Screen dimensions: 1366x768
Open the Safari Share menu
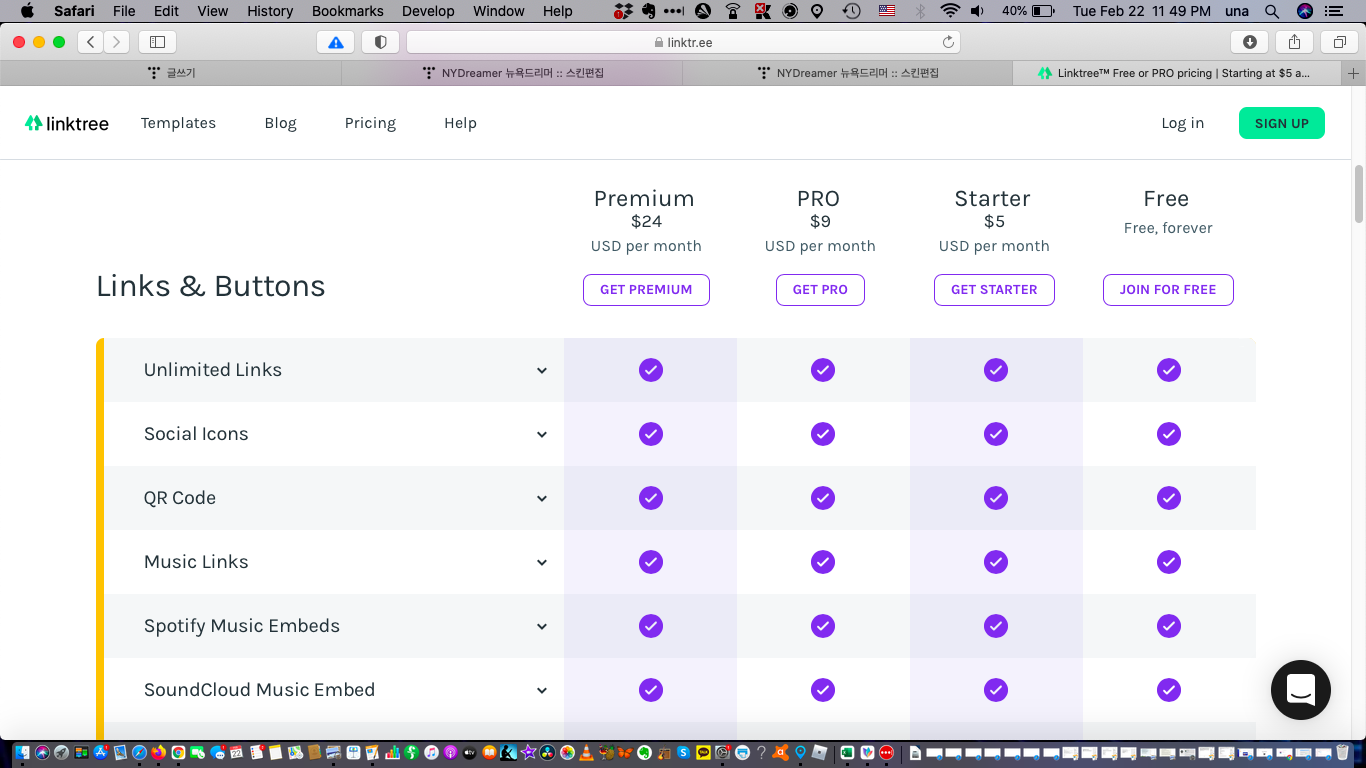tap(1294, 42)
